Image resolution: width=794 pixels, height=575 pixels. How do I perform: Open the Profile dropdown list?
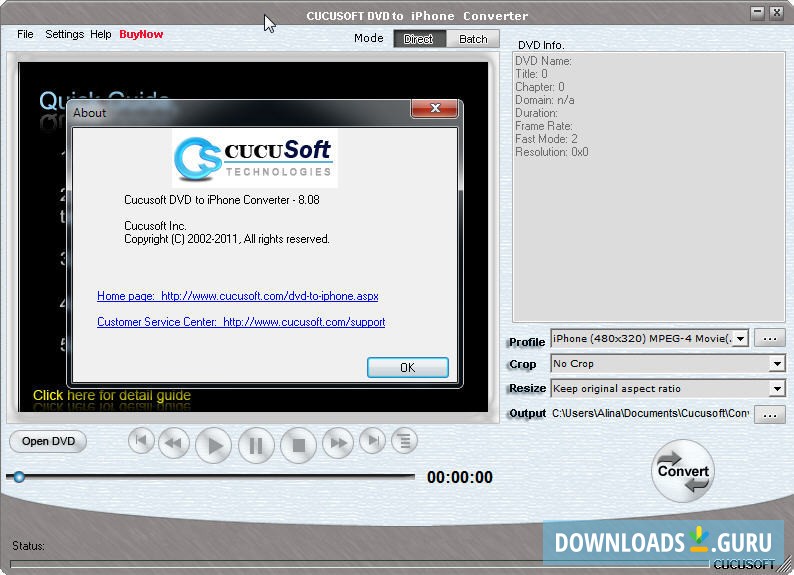pos(740,338)
